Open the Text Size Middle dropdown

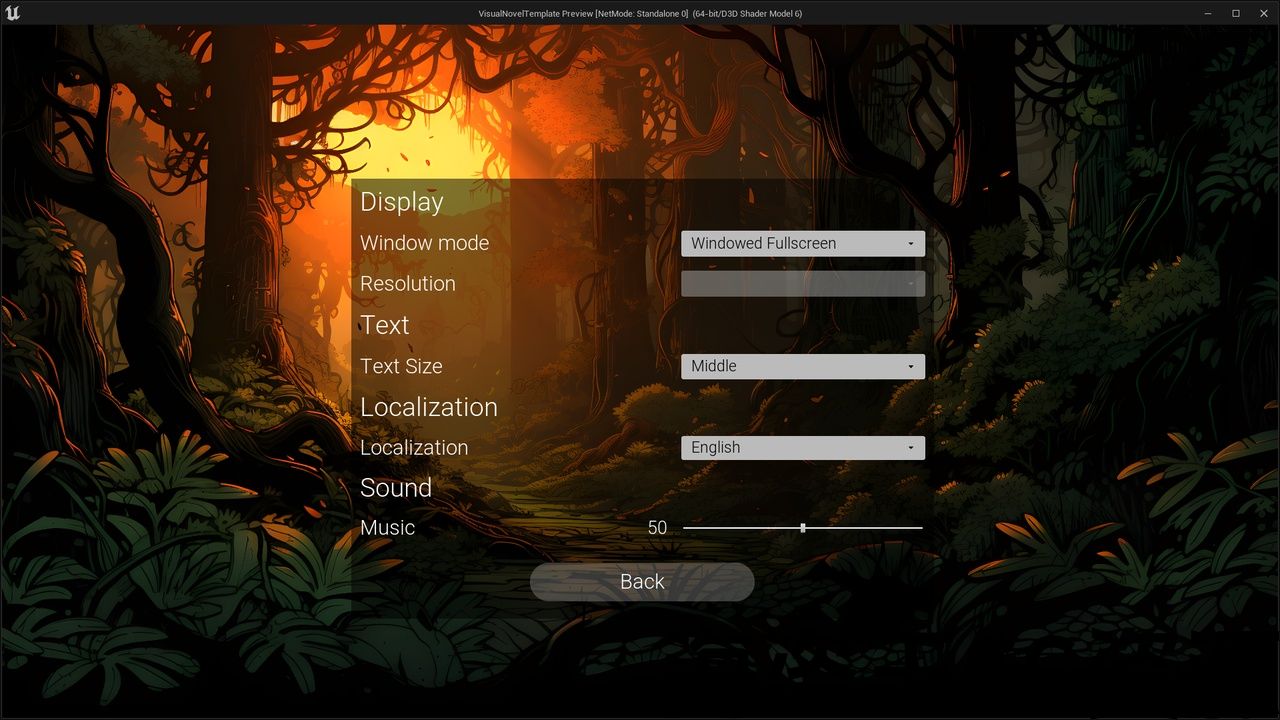point(802,367)
